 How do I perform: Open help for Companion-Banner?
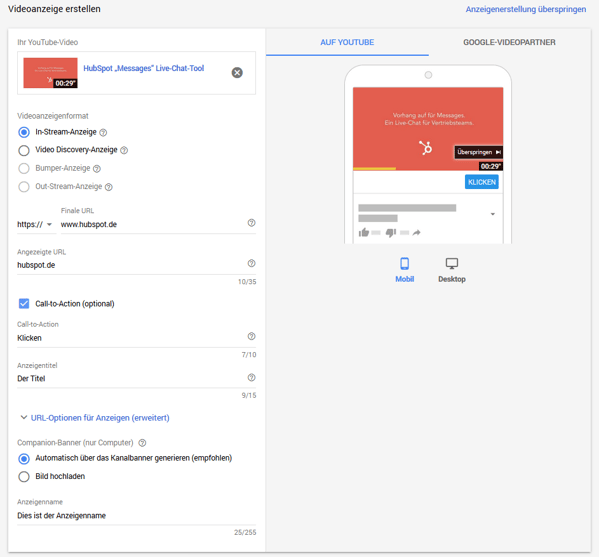[x=142, y=443]
